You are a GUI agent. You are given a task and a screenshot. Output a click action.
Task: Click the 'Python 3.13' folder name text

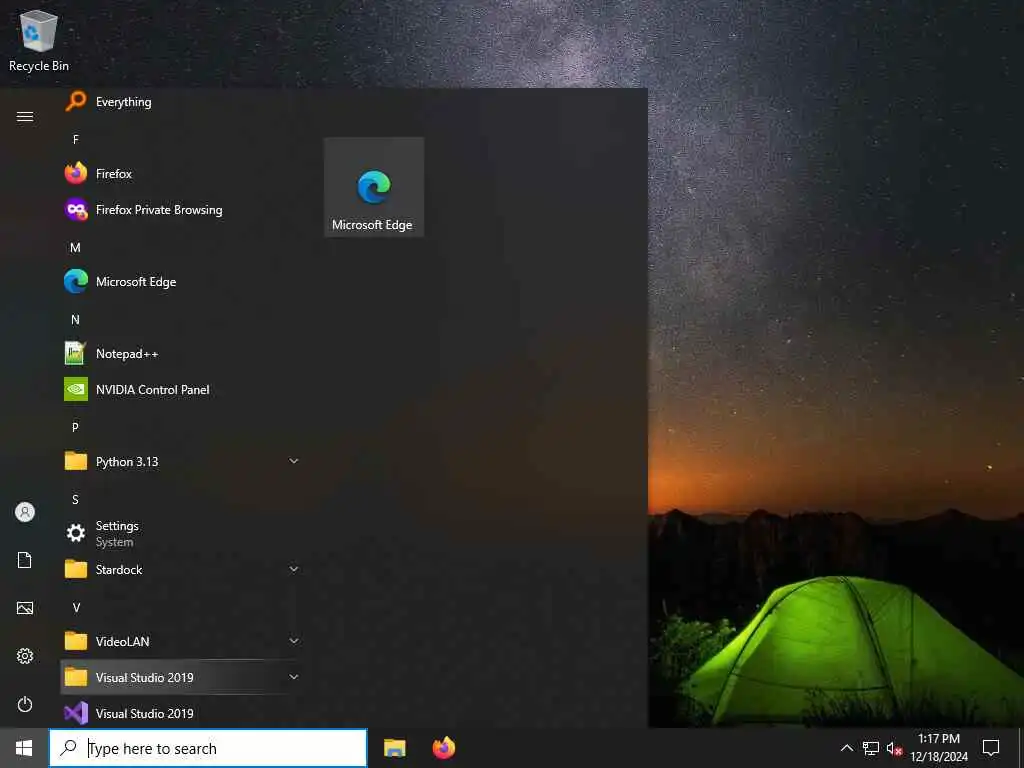[x=127, y=462]
